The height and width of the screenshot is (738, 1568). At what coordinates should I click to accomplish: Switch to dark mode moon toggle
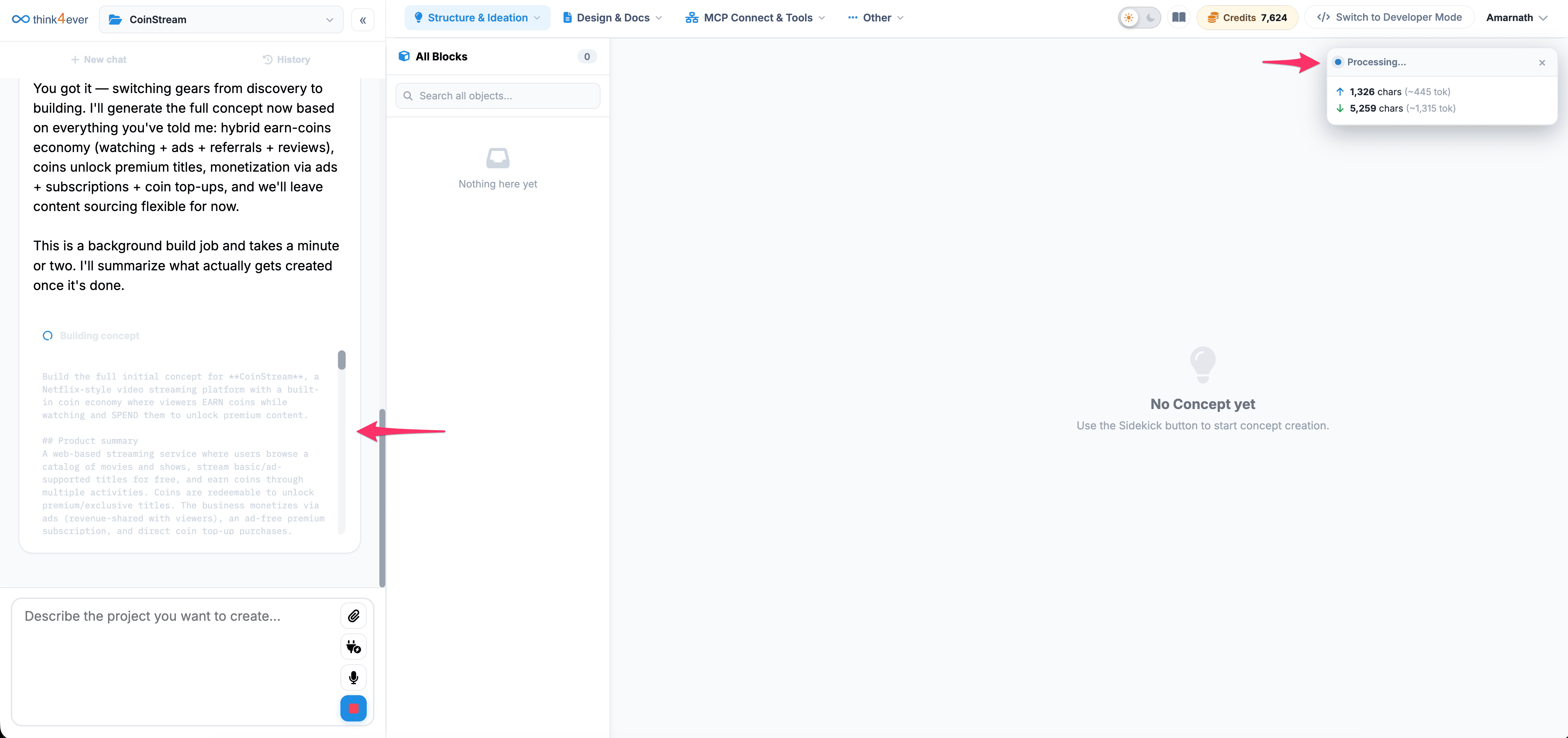[1150, 18]
